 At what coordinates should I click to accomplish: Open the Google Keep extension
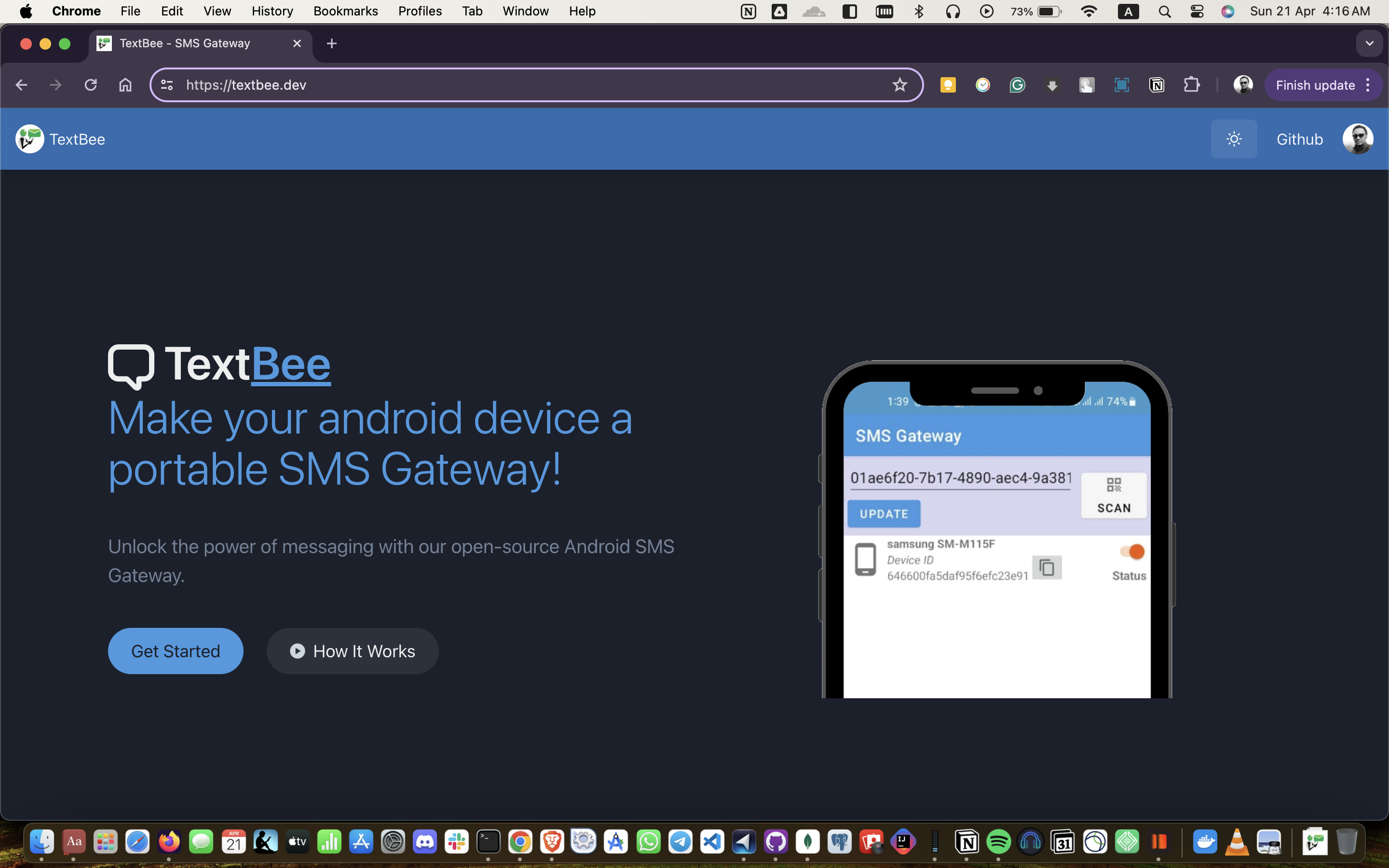click(948, 85)
